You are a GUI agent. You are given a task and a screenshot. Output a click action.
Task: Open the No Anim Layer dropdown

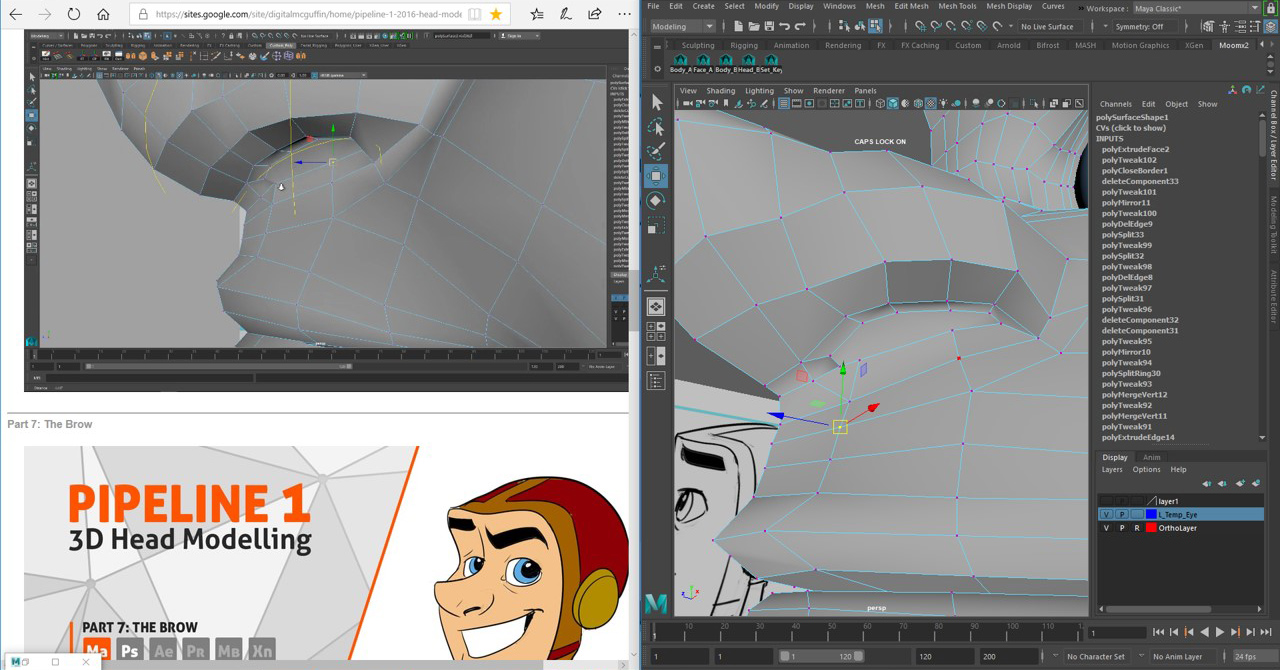(x=1183, y=657)
